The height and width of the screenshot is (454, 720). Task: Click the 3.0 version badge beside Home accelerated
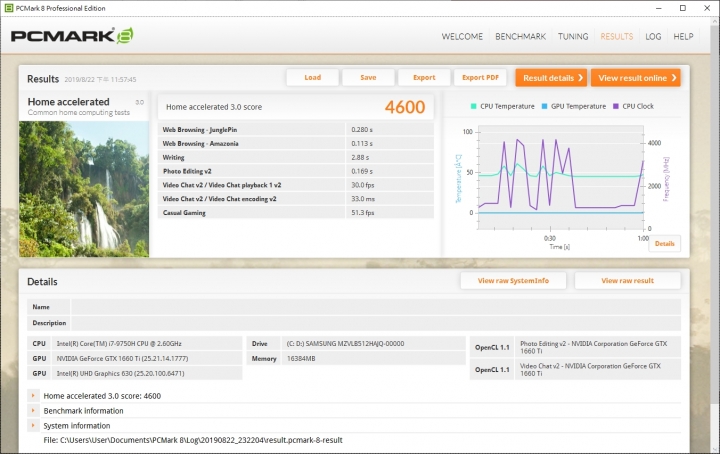(x=139, y=102)
